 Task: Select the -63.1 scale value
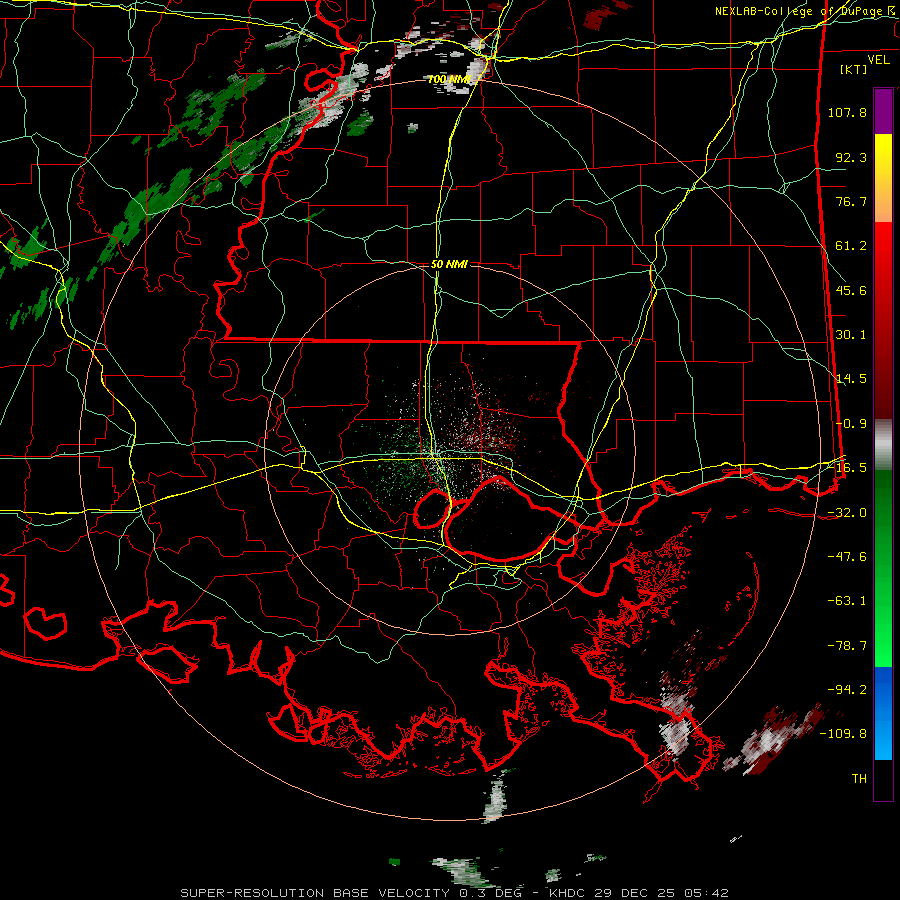point(847,601)
